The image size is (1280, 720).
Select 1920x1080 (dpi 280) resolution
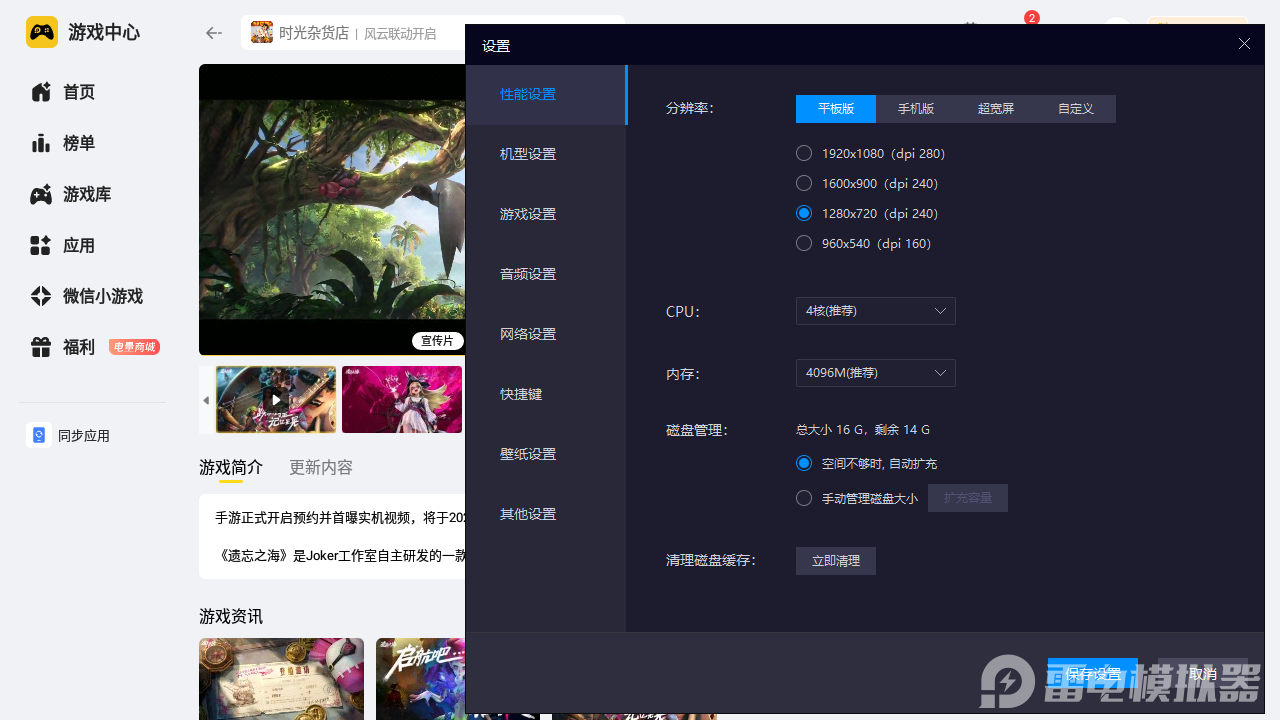coord(804,153)
